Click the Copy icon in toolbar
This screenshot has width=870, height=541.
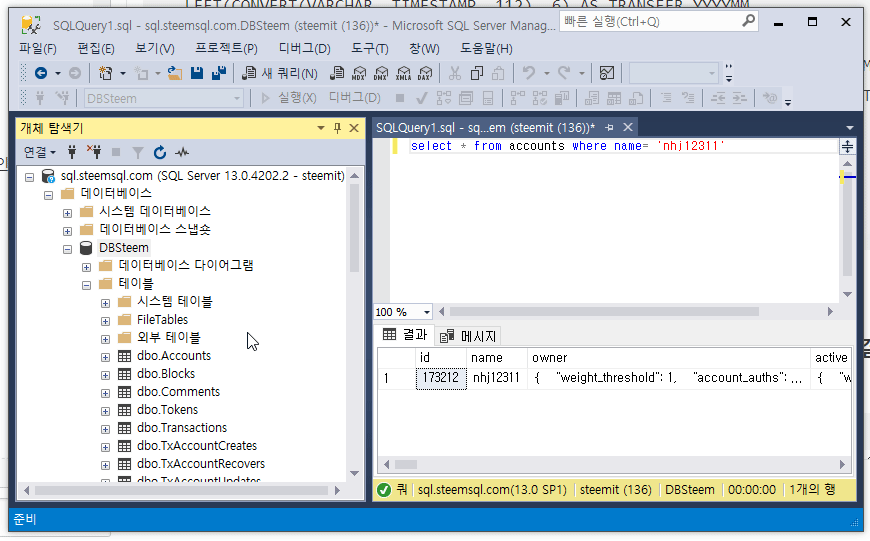477,73
